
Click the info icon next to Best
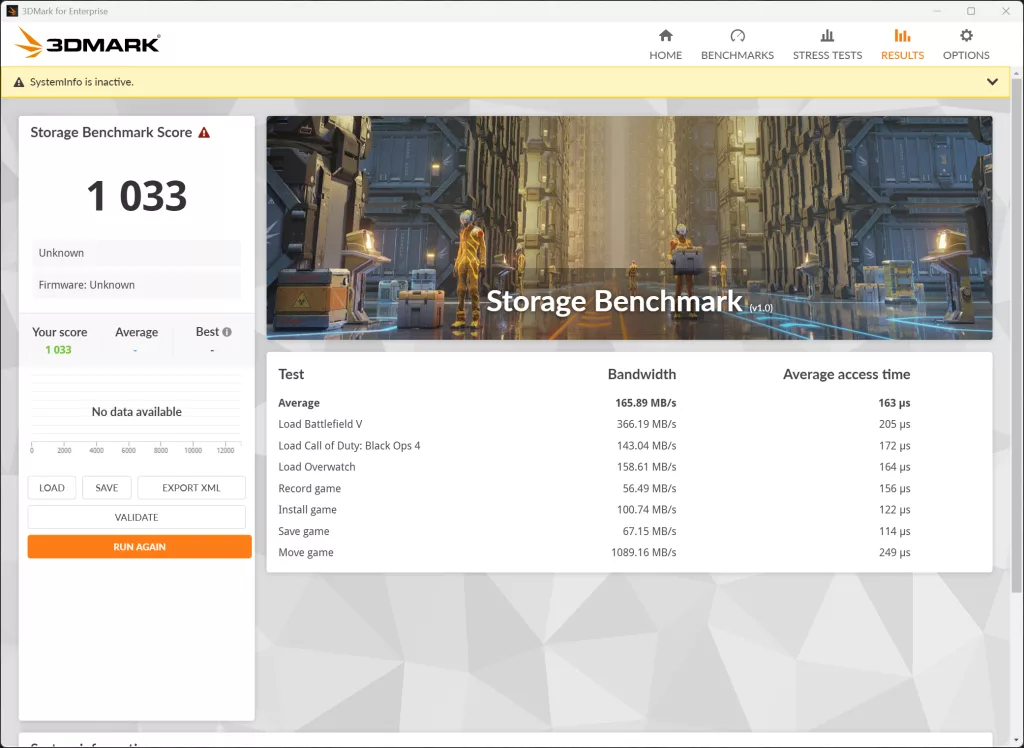[x=227, y=332]
